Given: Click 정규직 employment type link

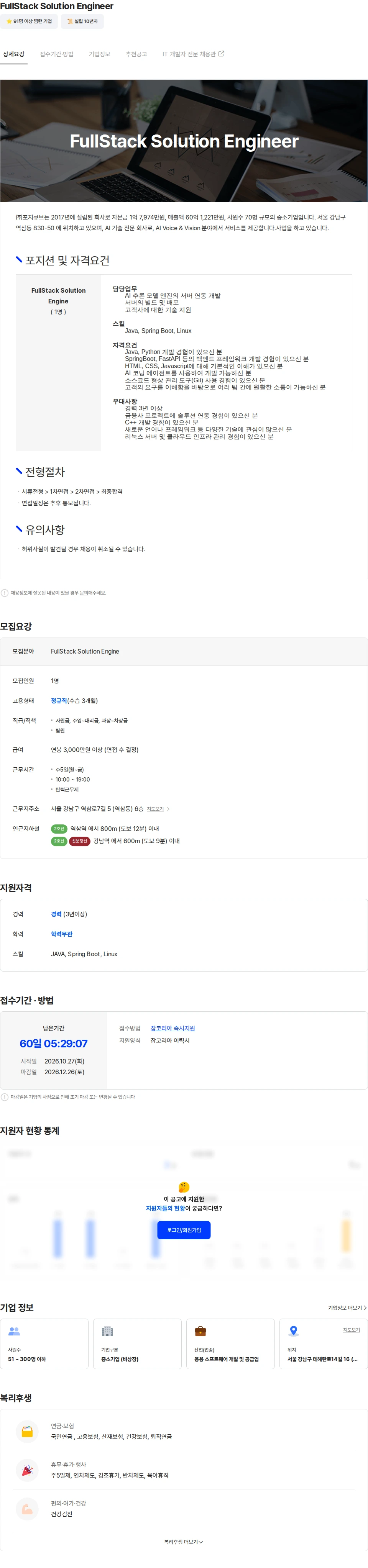Looking at the screenshot, I should tap(59, 701).
